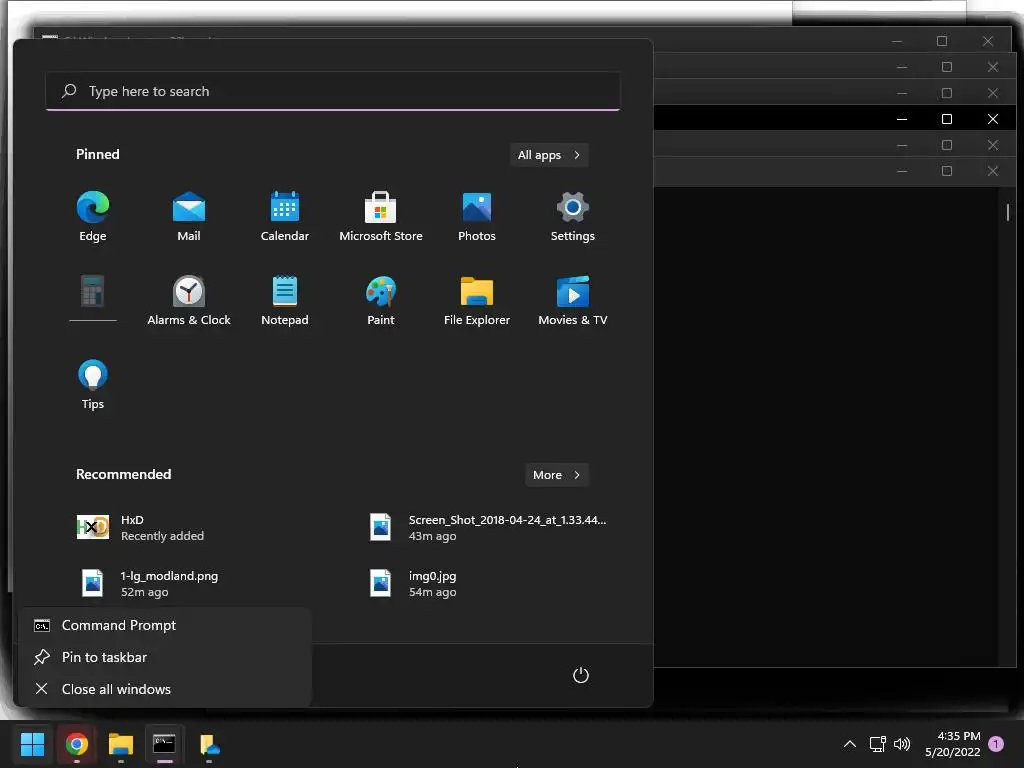Viewport: 1024px width, 768px height.
Task: Open the volume control tray icon
Action: [x=902, y=744]
